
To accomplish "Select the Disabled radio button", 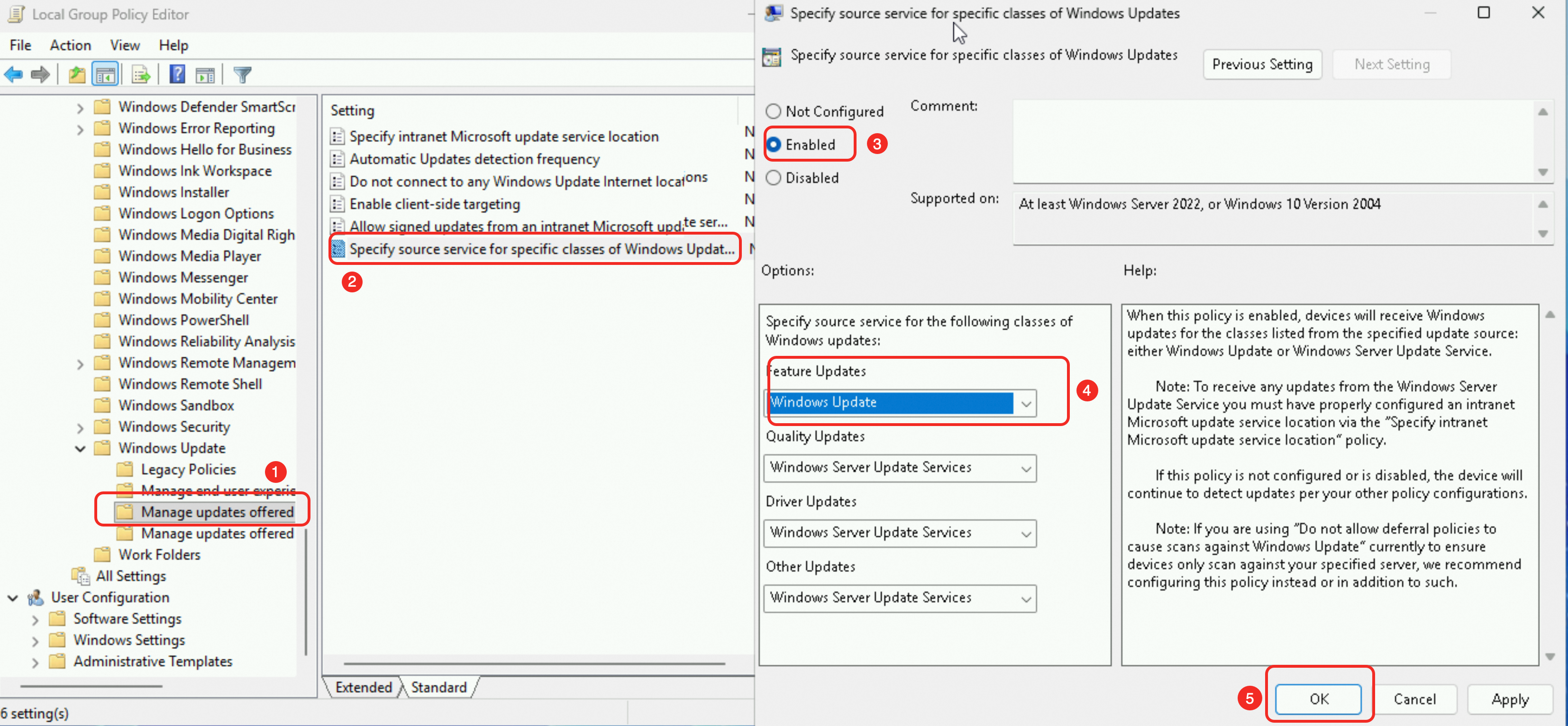I will (x=773, y=178).
